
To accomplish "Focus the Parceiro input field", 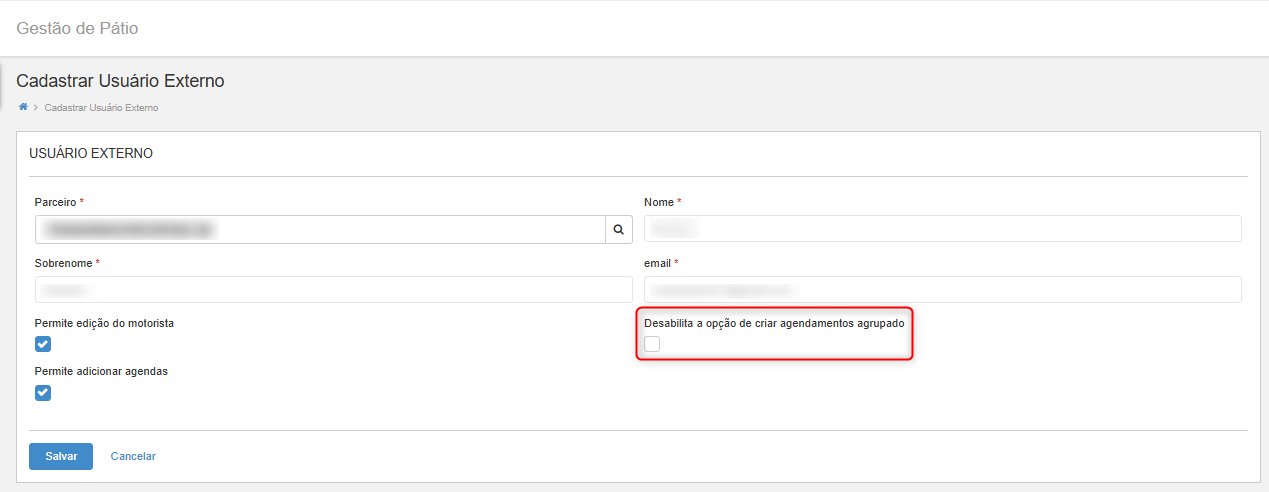I will coord(320,230).
